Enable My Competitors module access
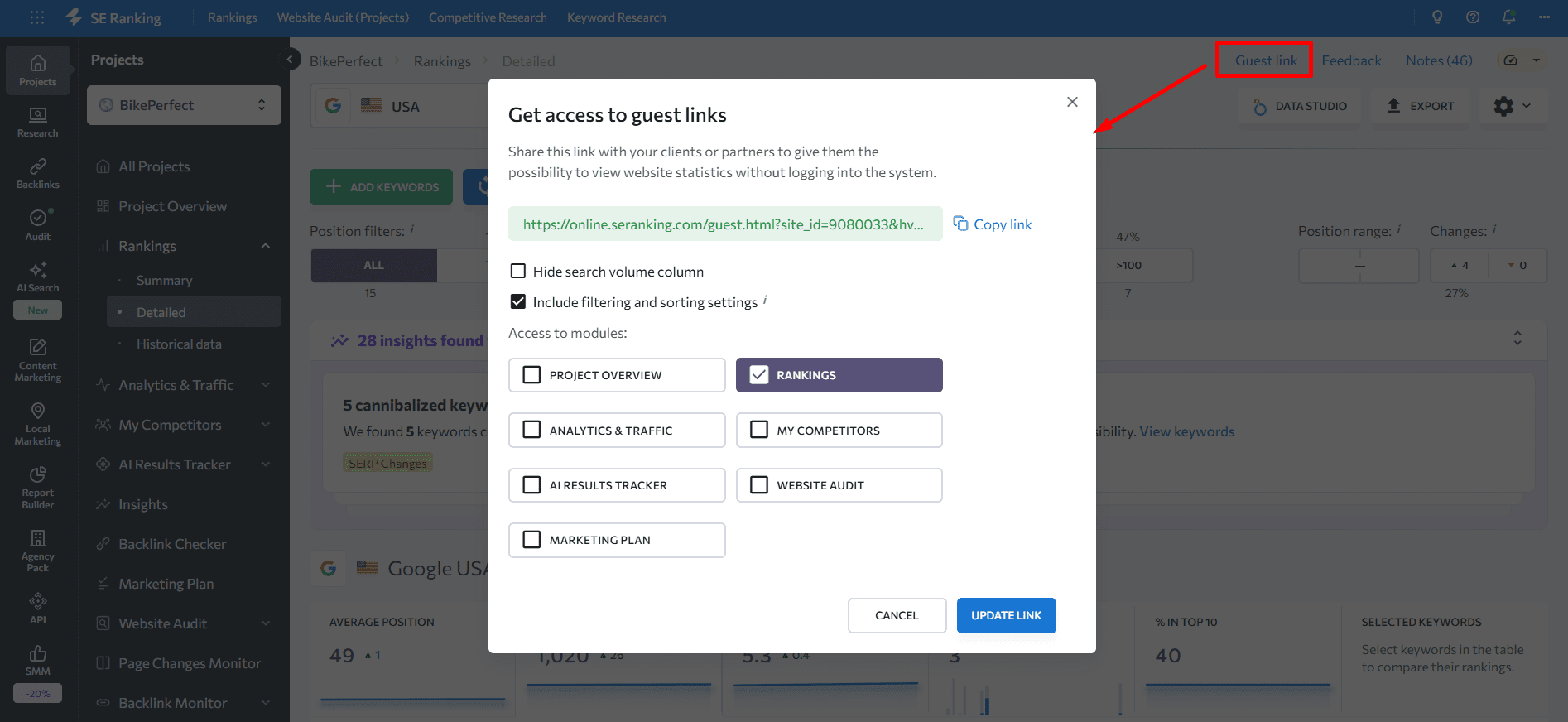Screen dimensions: 1568x722 [x=839, y=430]
